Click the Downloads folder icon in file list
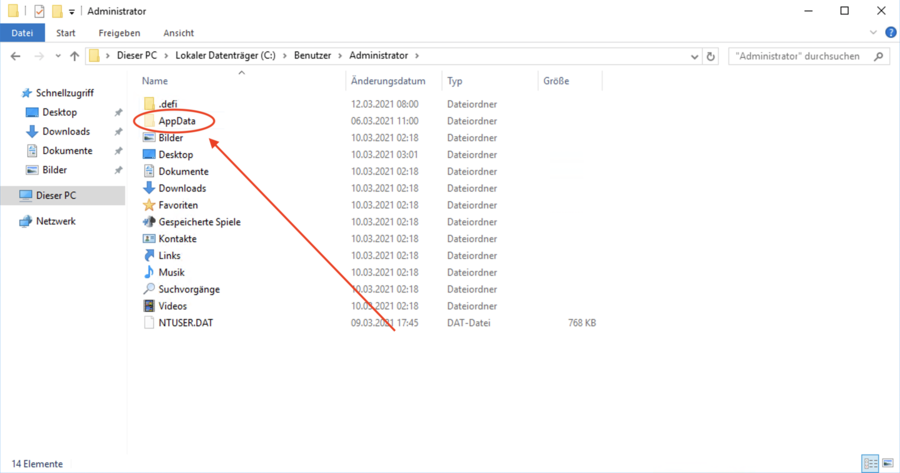The width and height of the screenshot is (900, 473). 149,188
